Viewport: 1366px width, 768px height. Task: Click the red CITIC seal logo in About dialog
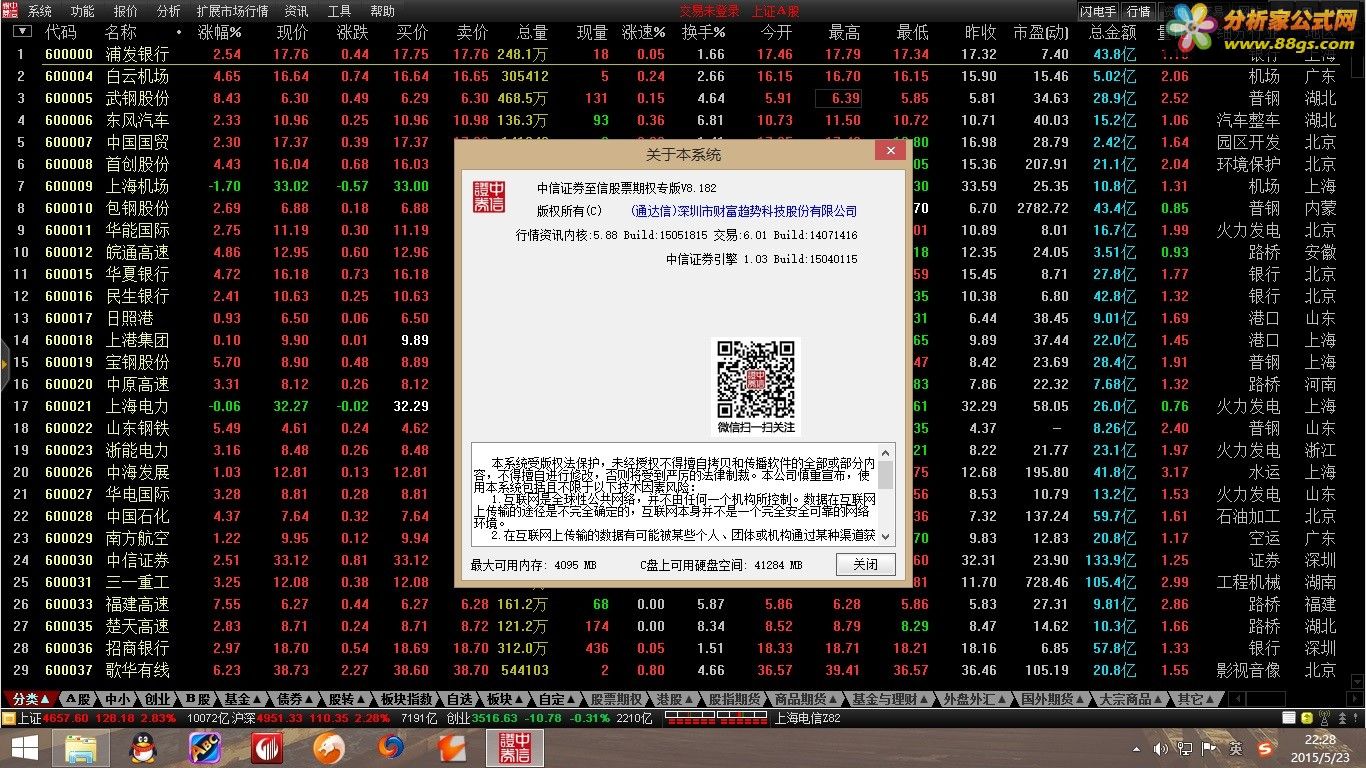489,196
